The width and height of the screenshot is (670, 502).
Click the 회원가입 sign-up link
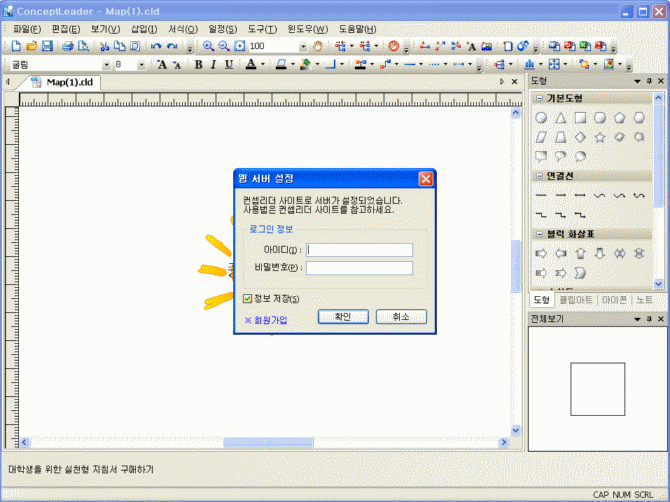[265, 321]
